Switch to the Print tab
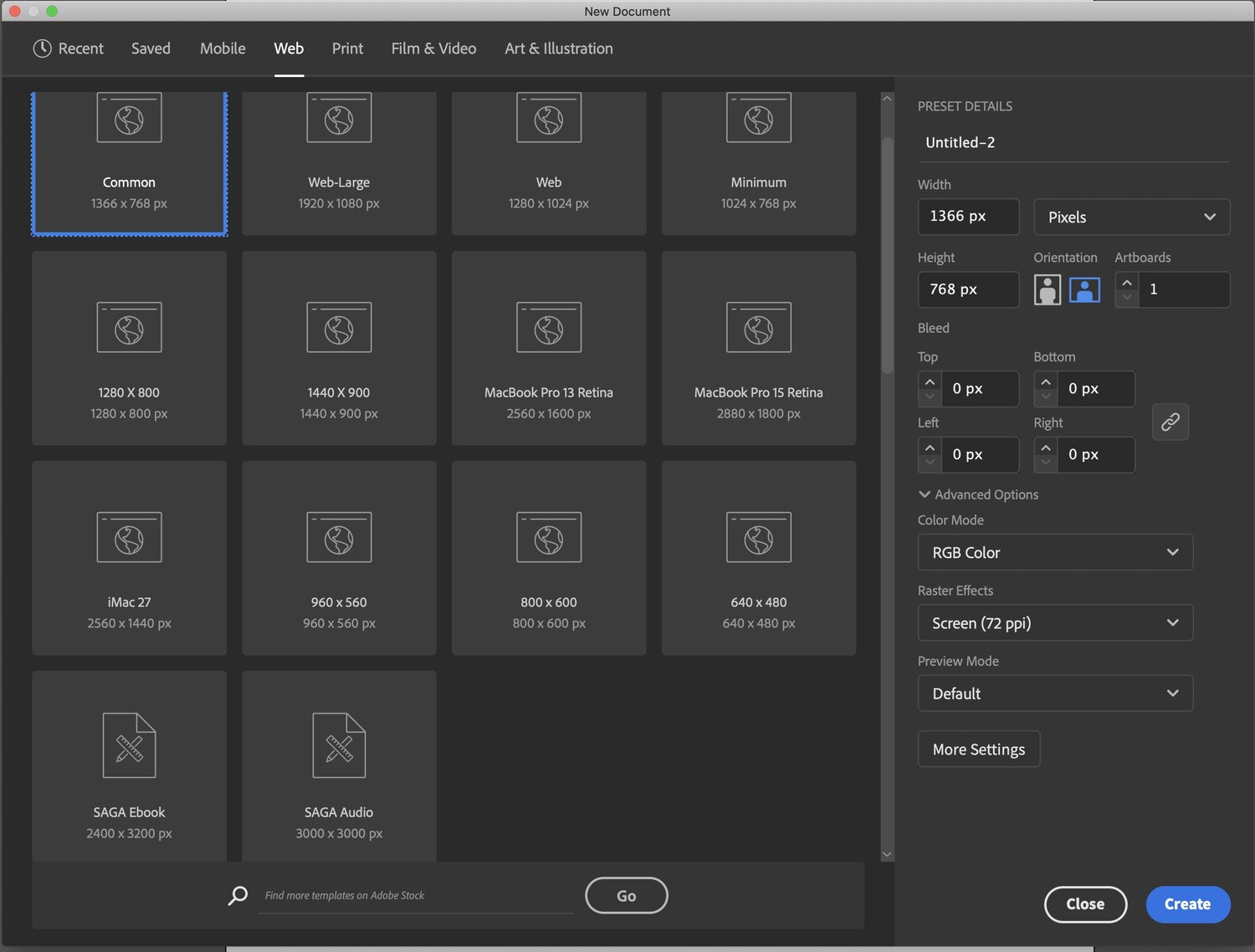Image resolution: width=1255 pixels, height=952 pixels. (347, 49)
